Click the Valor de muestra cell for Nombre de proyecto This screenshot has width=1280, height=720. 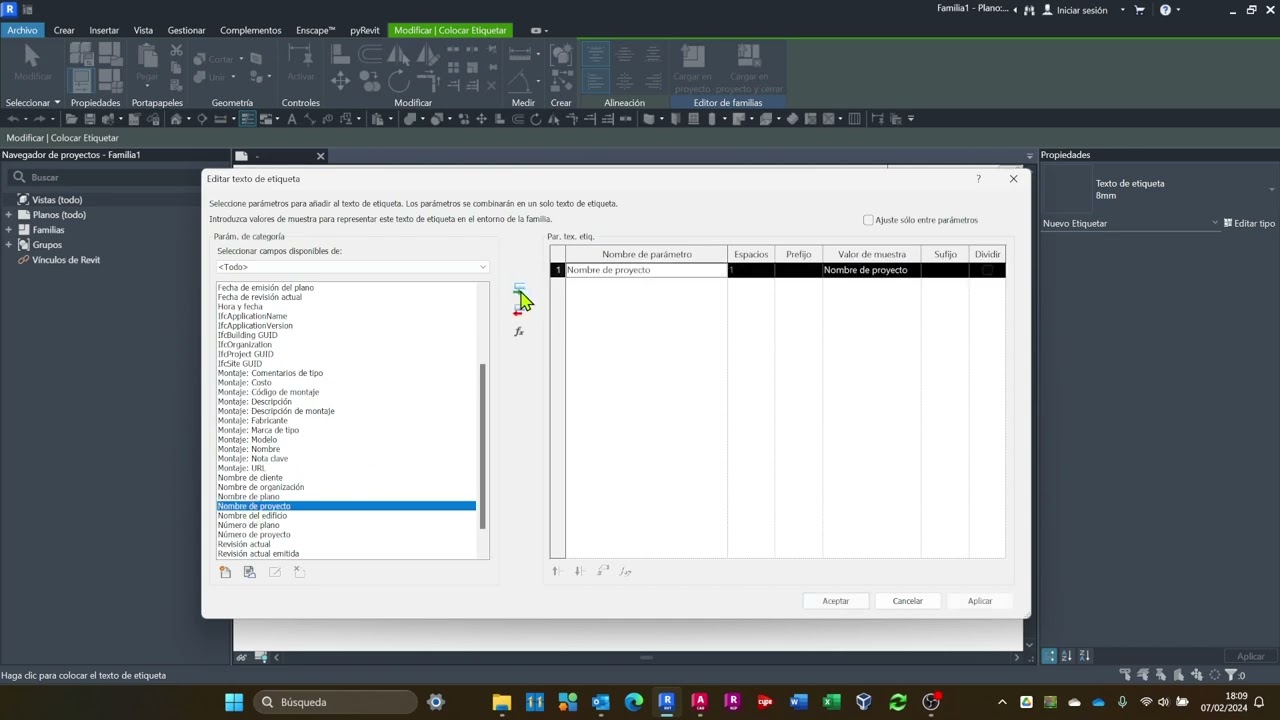click(871, 270)
